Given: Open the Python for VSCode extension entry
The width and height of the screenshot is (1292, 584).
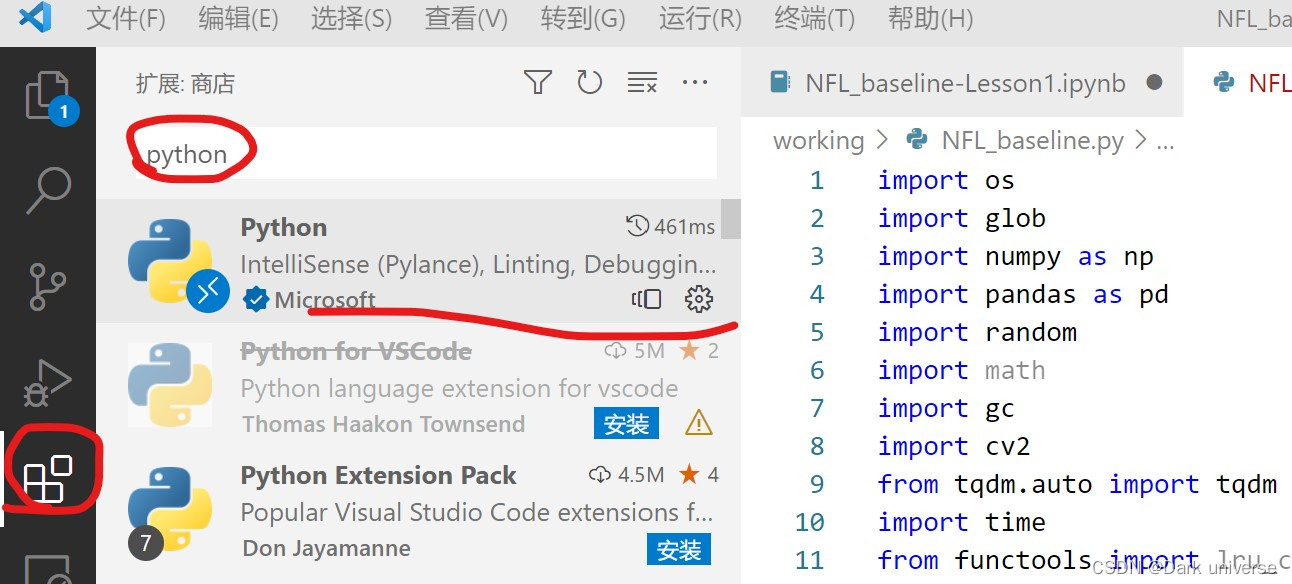Looking at the screenshot, I should [x=418, y=386].
